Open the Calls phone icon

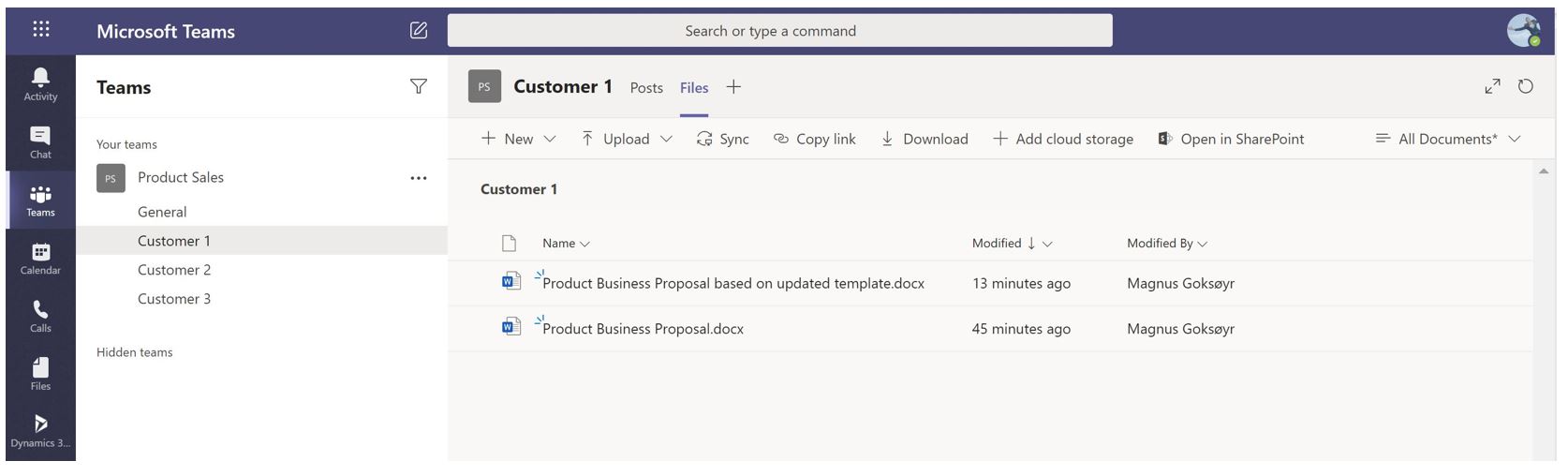40,315
